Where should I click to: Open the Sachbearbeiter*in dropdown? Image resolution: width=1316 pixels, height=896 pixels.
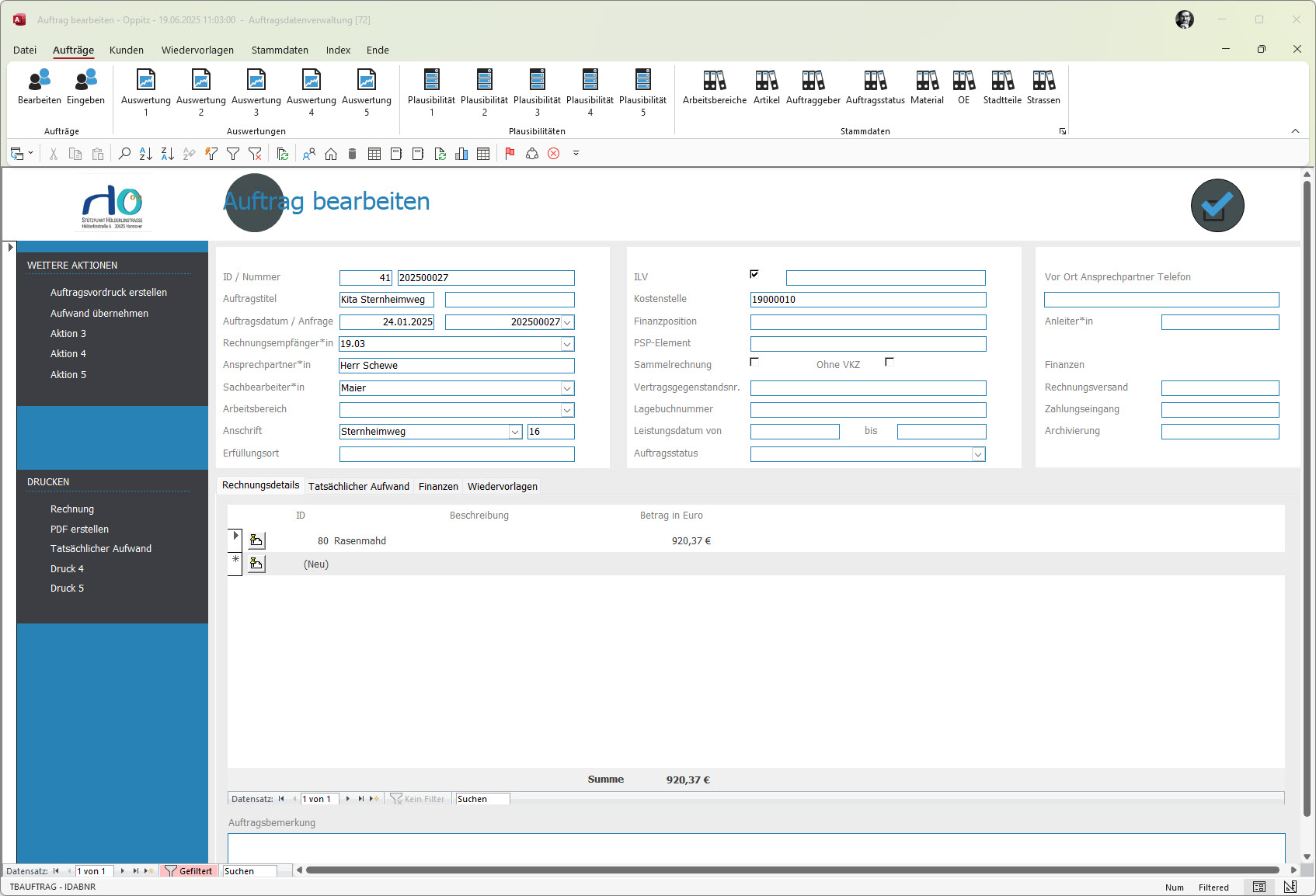pos(568,388)
